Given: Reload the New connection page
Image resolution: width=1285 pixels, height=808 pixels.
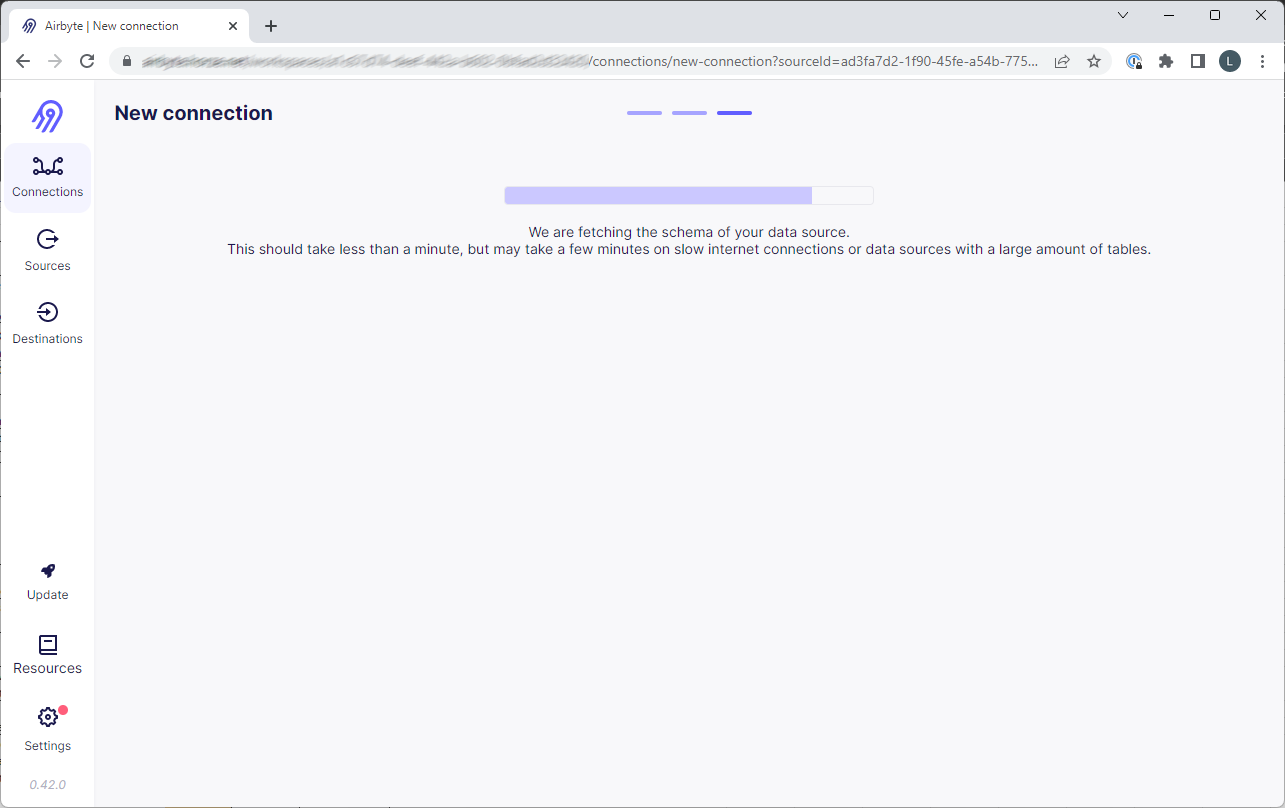Looking at the screenshot, I should point(87,60).
